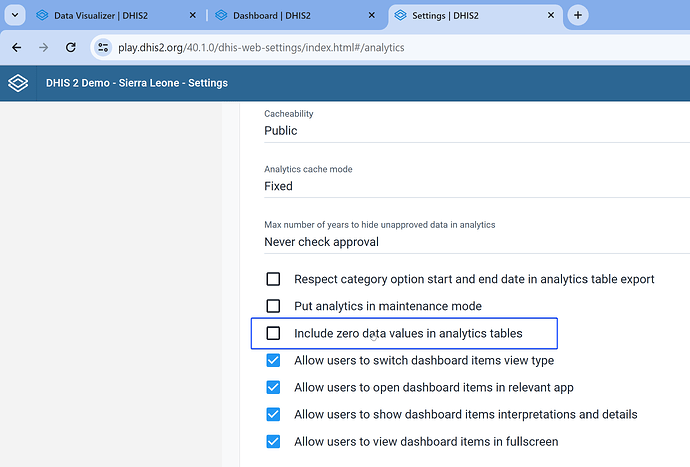Click the browser forward arrow
Screen dimensions: 690x467
[44, 48]
